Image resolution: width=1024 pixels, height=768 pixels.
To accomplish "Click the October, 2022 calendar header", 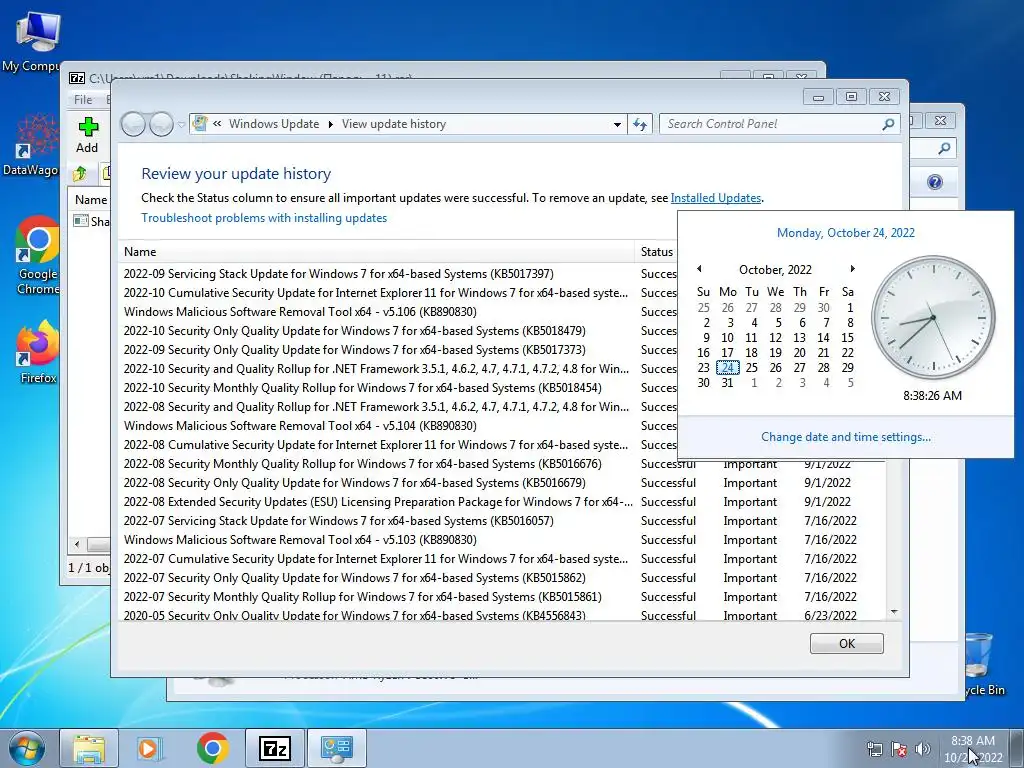I will tap(775, 270).
